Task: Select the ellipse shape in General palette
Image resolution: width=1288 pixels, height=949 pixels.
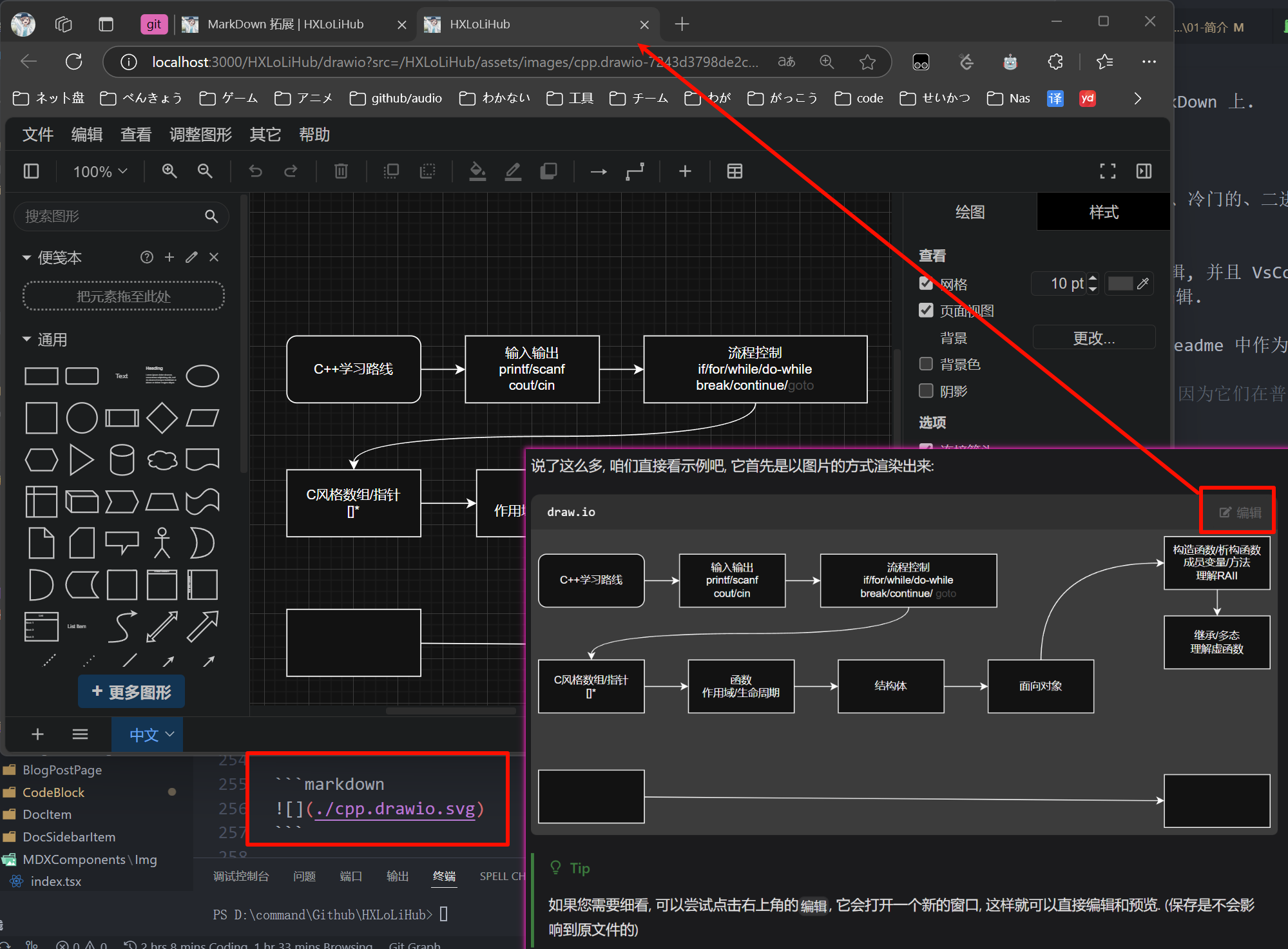Action: [x=202, y=376]
